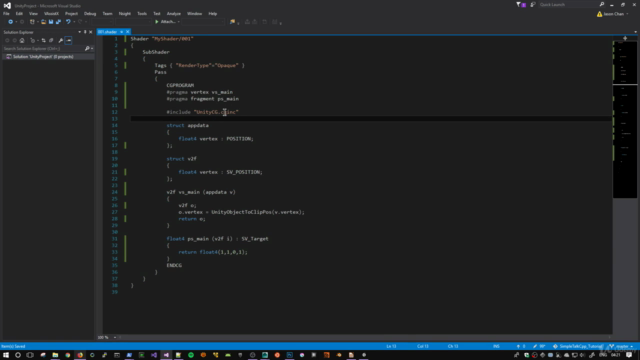Viewport: 640px width, 360px height.
Task: Click the horizontal scrollbar below the editor
Action: point(365,338)
